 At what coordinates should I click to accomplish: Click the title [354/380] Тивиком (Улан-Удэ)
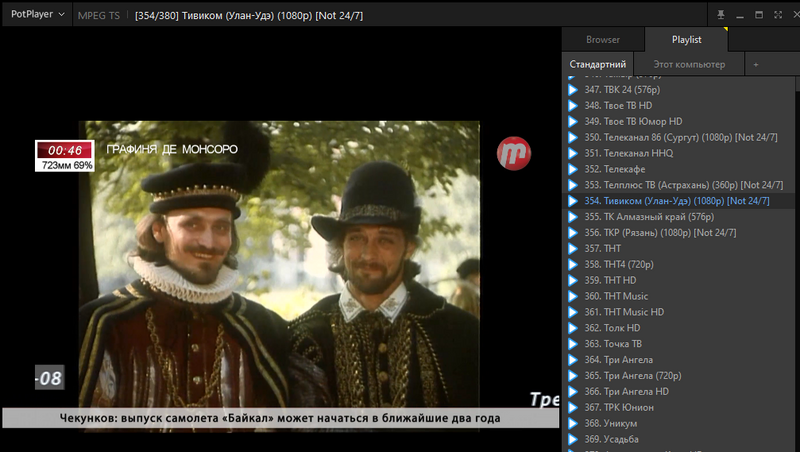pos(249,15)
